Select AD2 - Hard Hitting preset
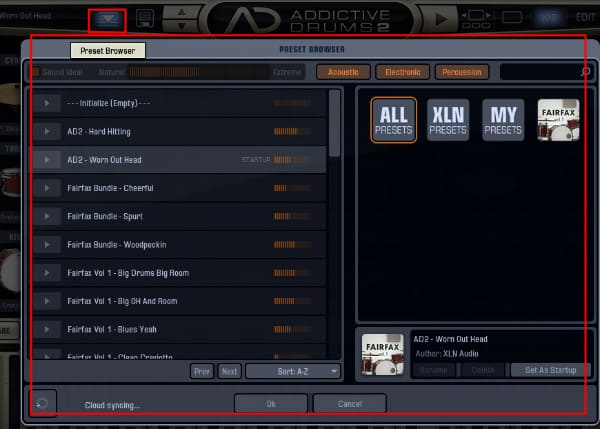 tap(179, 132)
